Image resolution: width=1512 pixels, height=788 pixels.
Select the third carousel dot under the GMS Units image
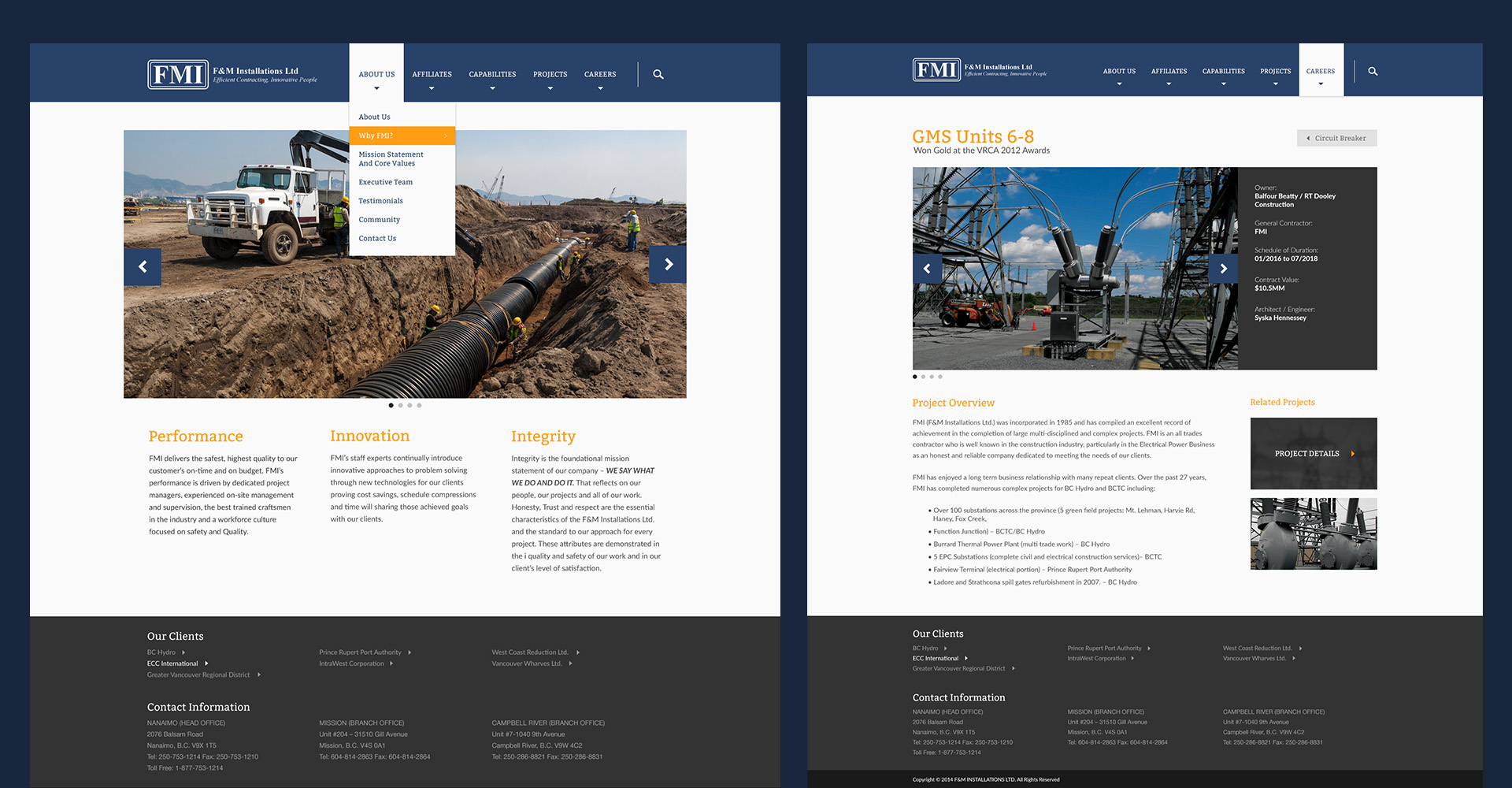pos(932,377)
